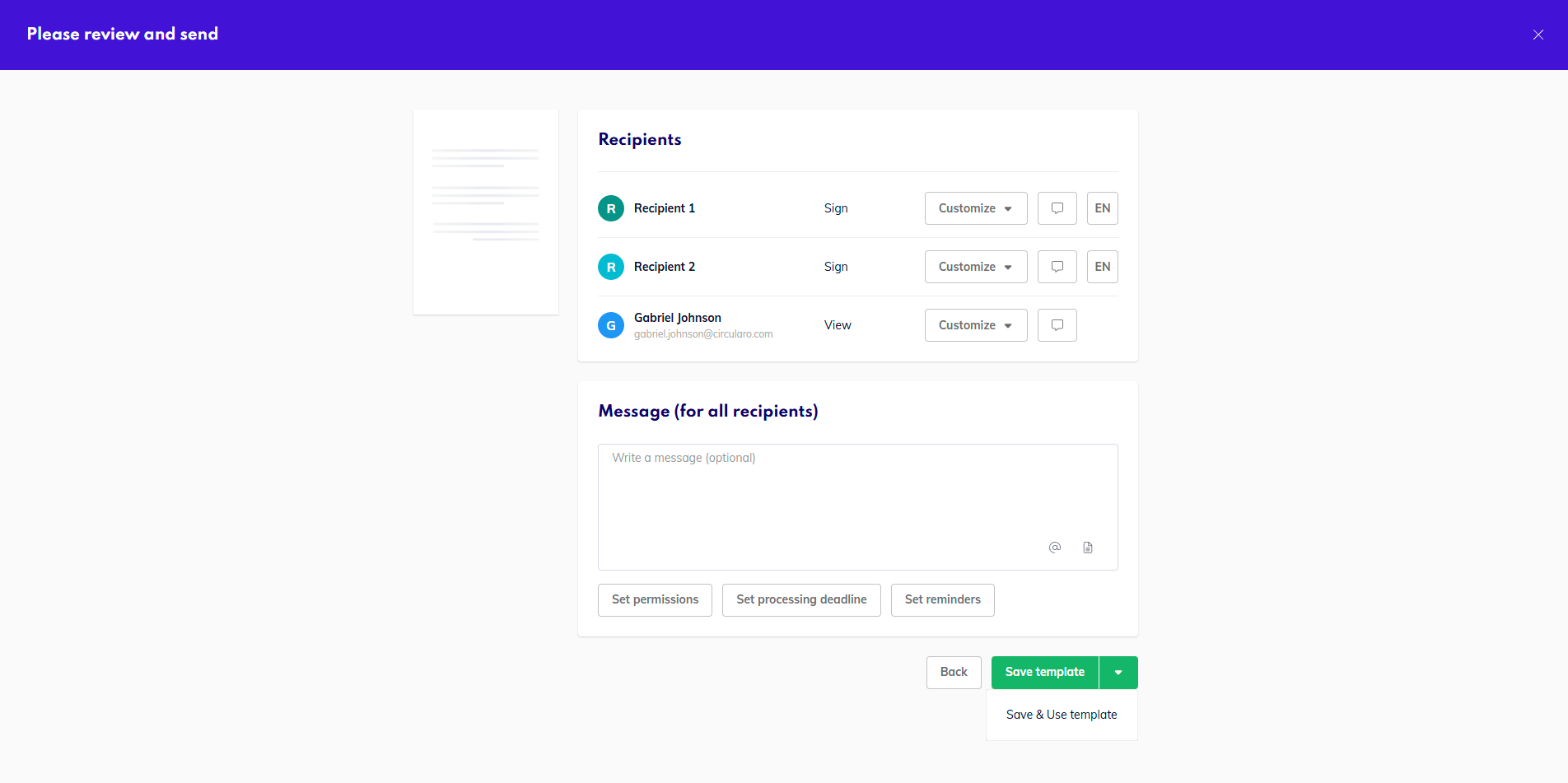Click the document template icon in message box

1087,548
